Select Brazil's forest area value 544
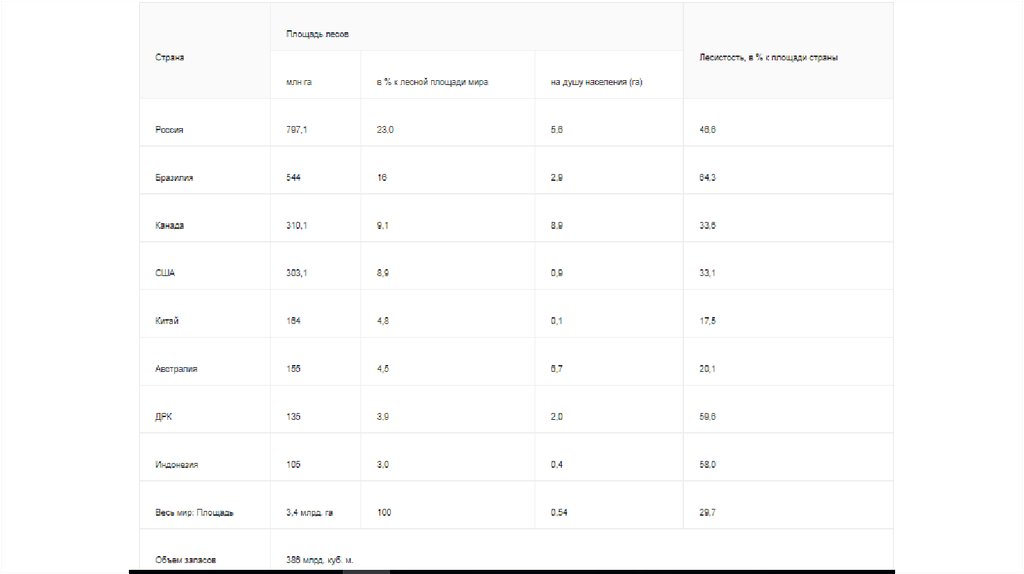 (294, 178)
